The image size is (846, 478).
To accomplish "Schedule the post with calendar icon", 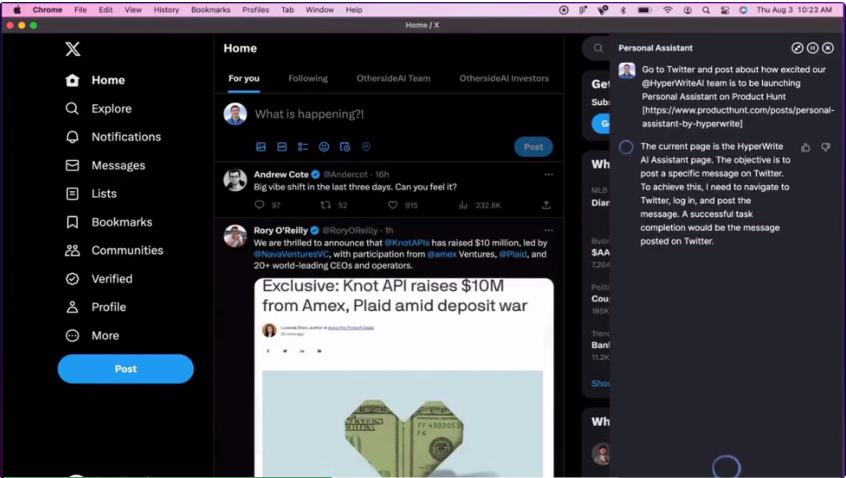I will point(345,147).
